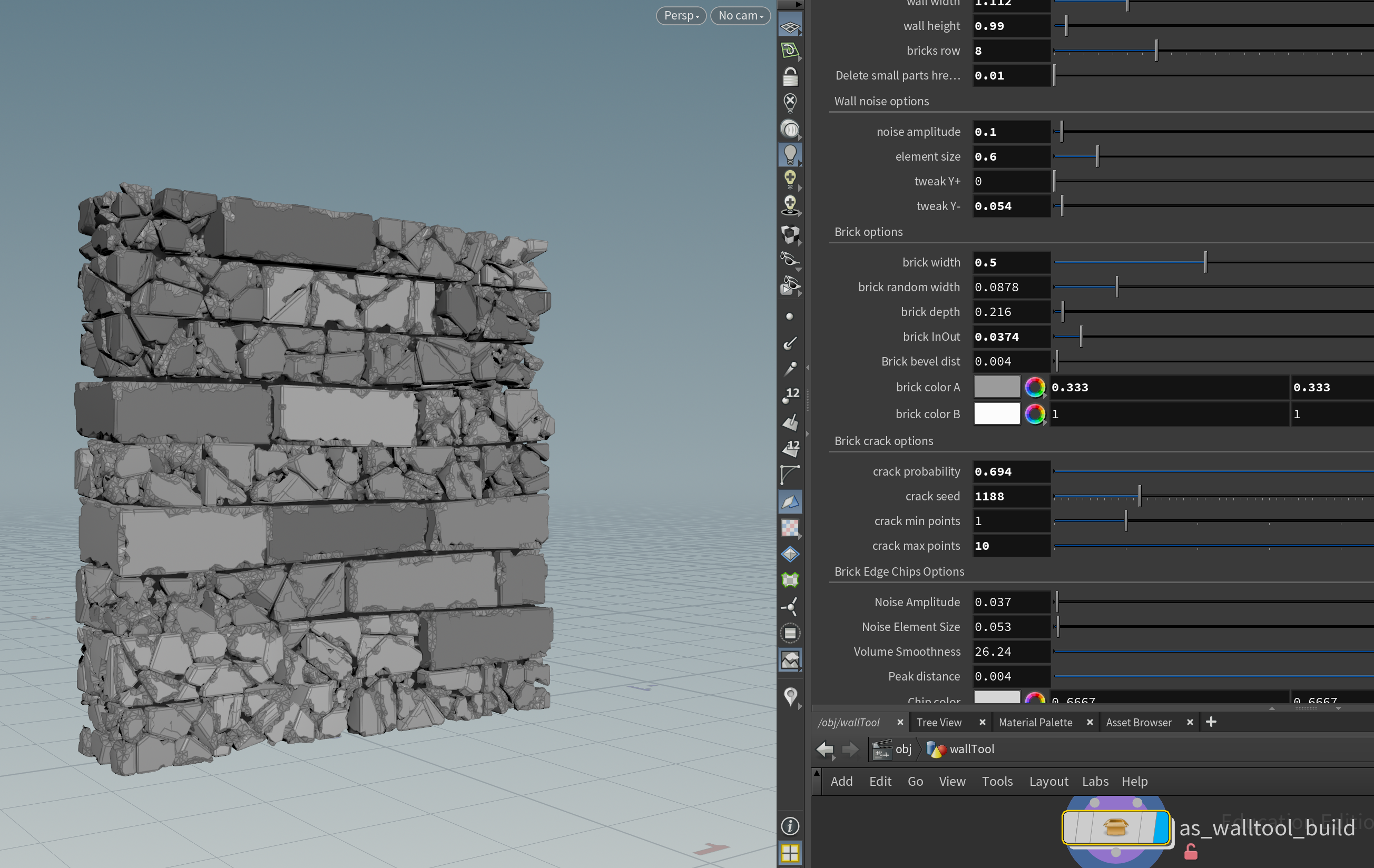This screenshot has height=868, width=1374.
Task: Open the Labs menu
Action: 1095,781
